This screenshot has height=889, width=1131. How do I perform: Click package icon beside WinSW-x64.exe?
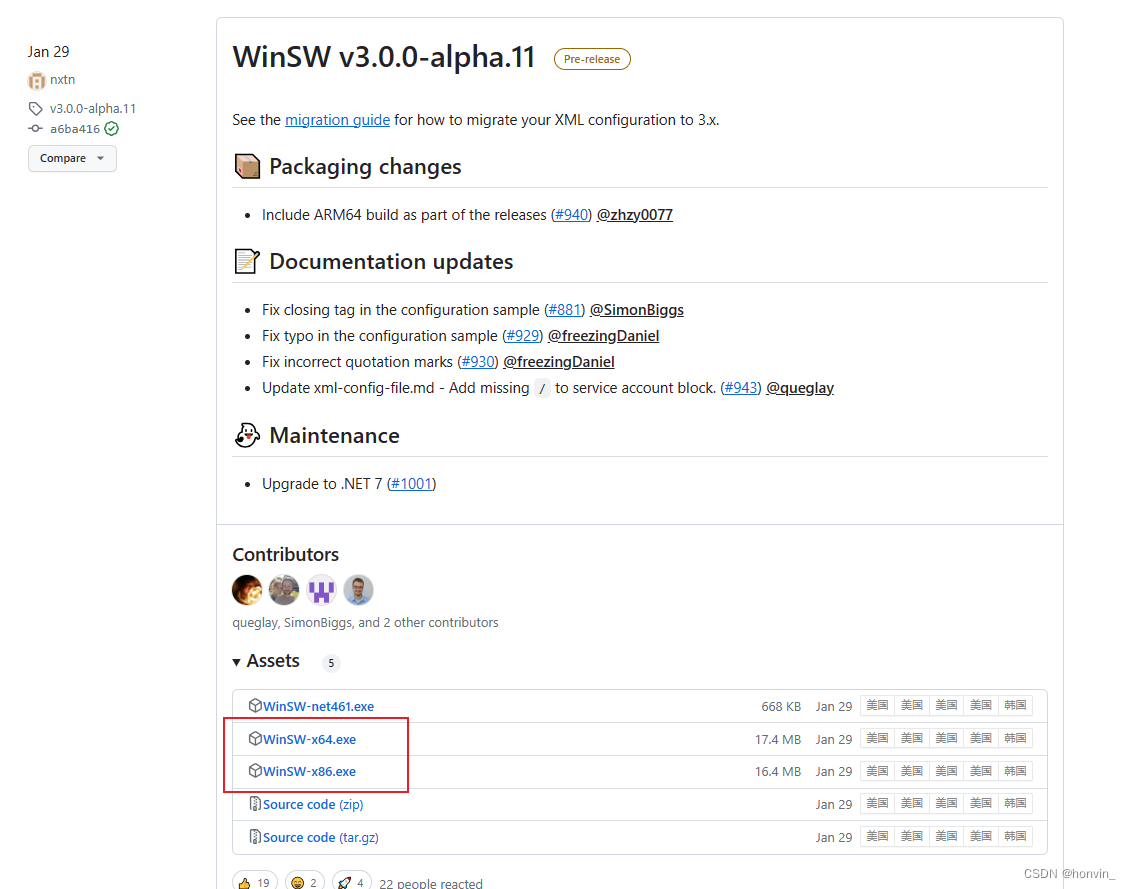255,738
